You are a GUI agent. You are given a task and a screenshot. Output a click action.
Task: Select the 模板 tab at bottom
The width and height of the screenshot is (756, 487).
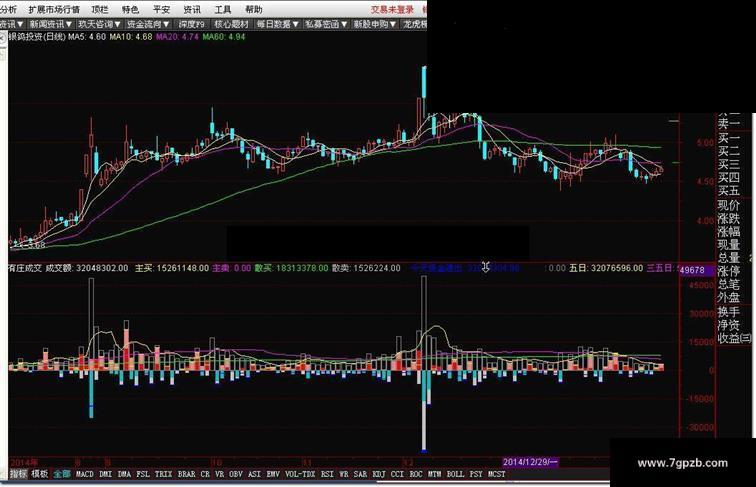(x=40, y=474)
